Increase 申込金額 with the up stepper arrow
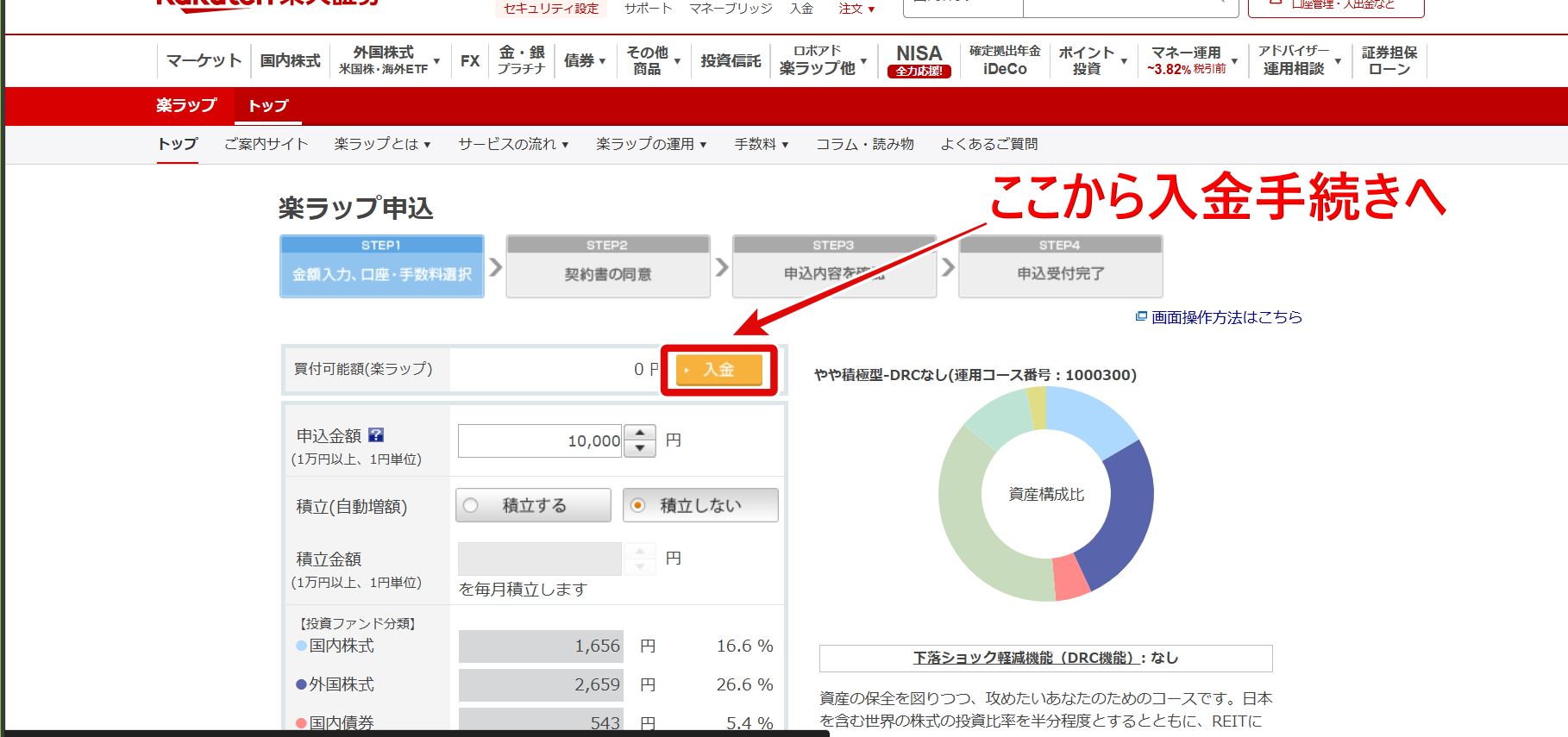1568x737 pixels. point(640,433)
